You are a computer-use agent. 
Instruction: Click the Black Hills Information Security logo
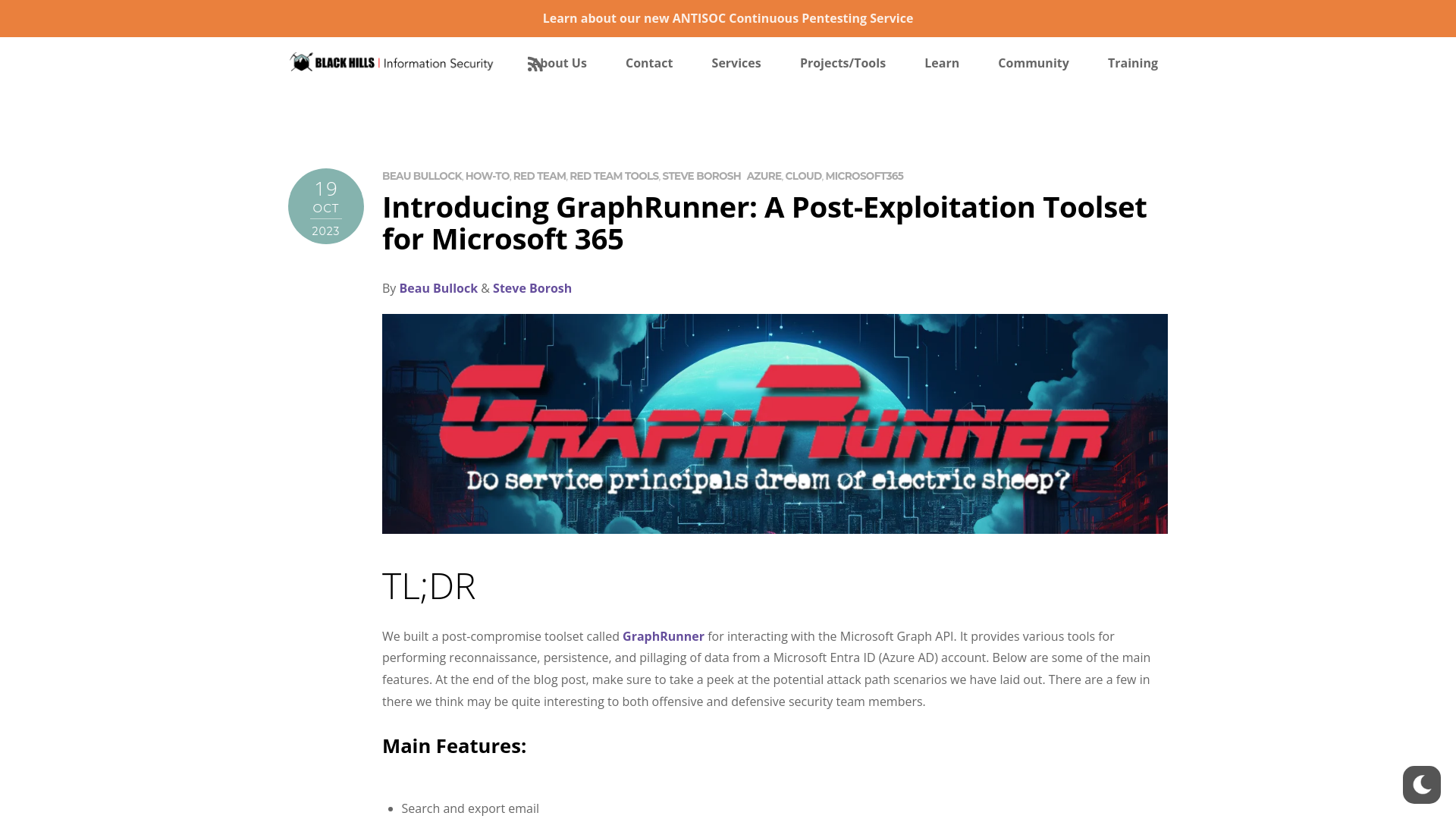[x=391, y=62]
